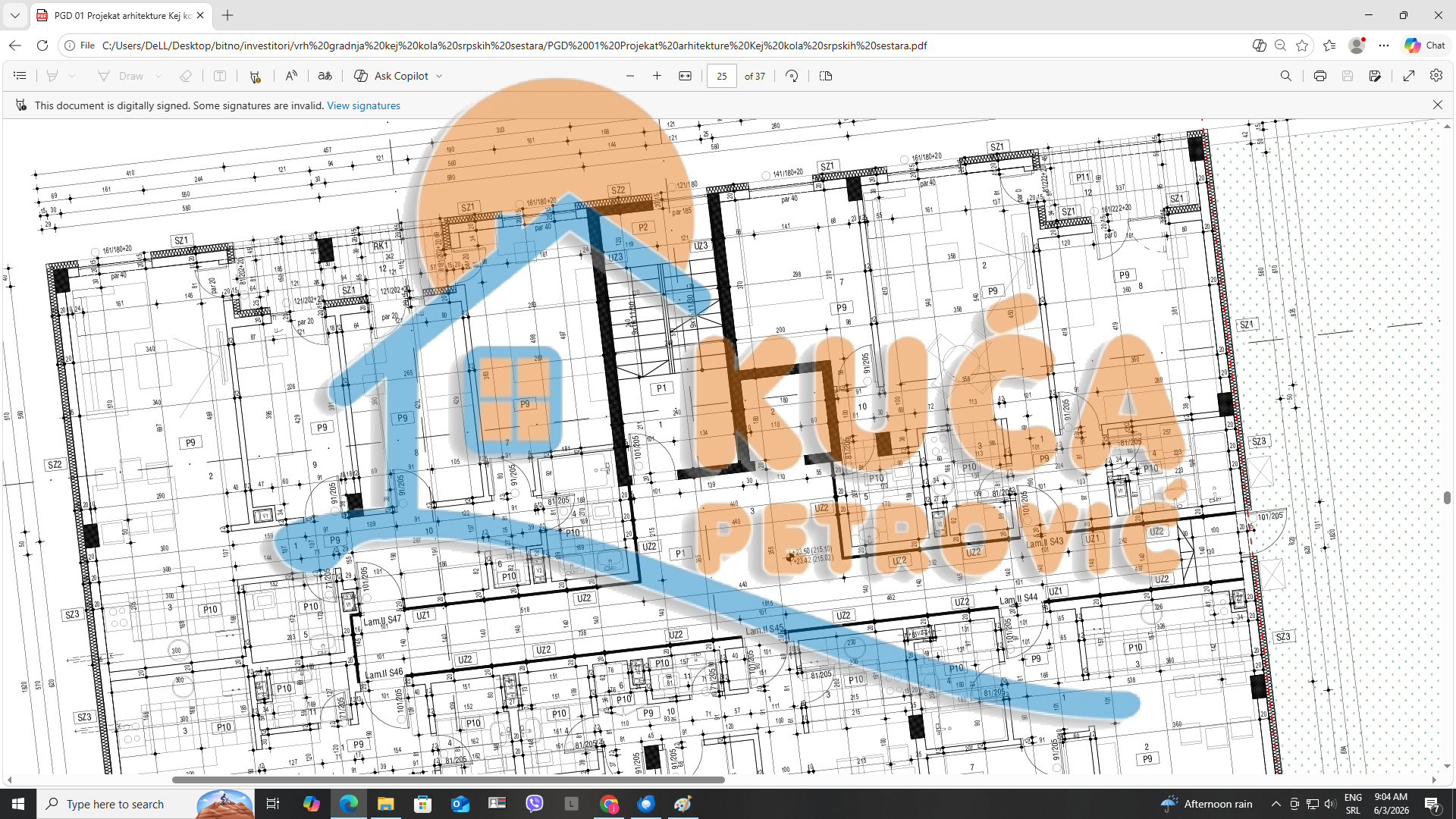Open Task View from the taskbar
Viewport: 1456px width, 819px height.
click(273, 804)
